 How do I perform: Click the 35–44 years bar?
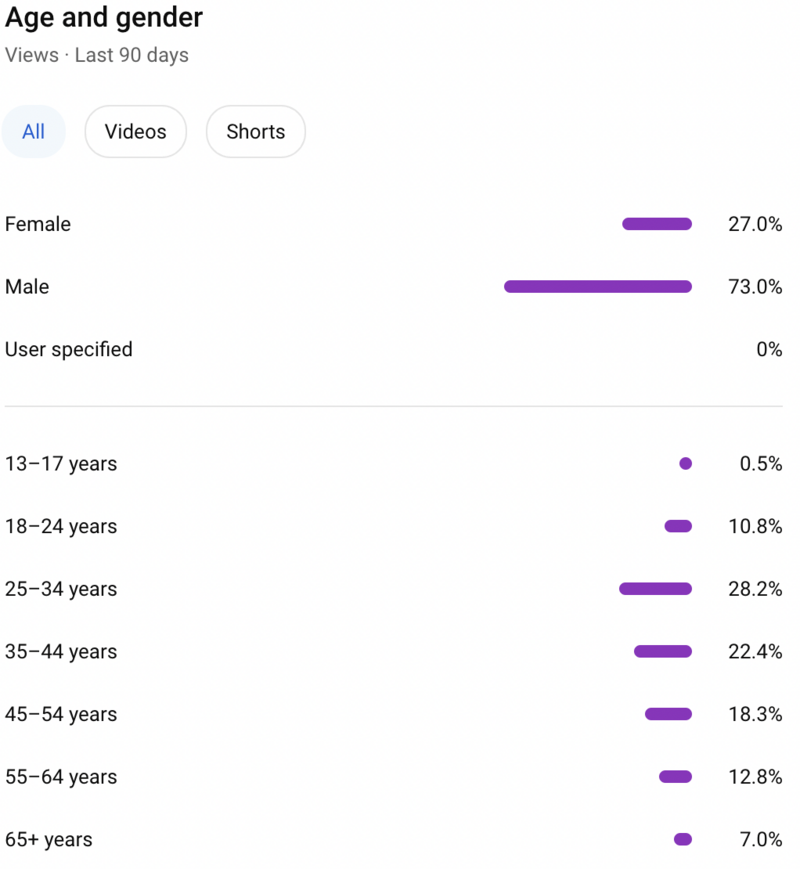663,652
